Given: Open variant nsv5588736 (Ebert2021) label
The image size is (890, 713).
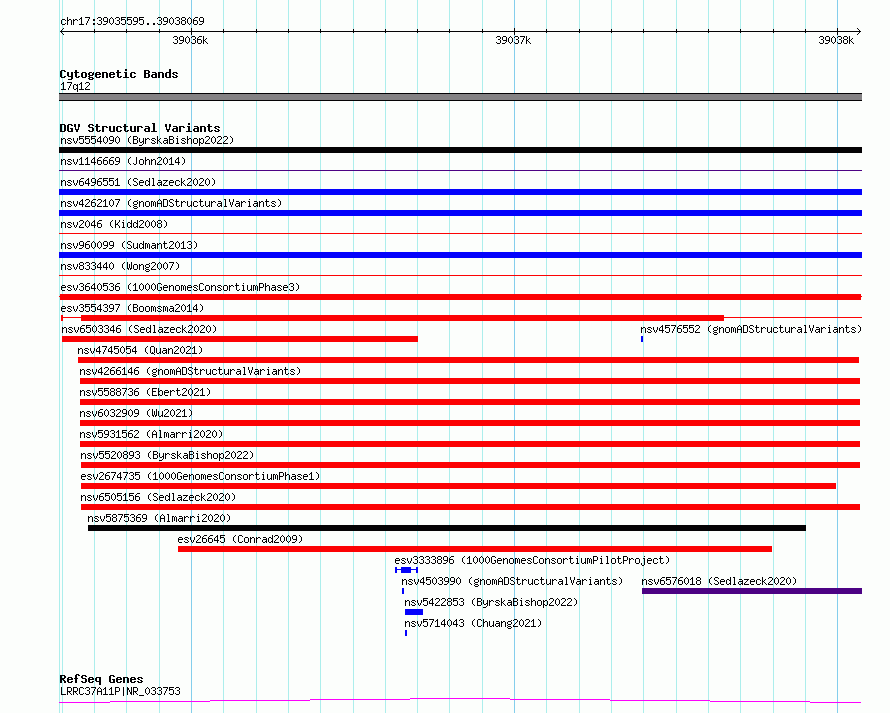Looking at the screenshot, I should click(145, 392).
